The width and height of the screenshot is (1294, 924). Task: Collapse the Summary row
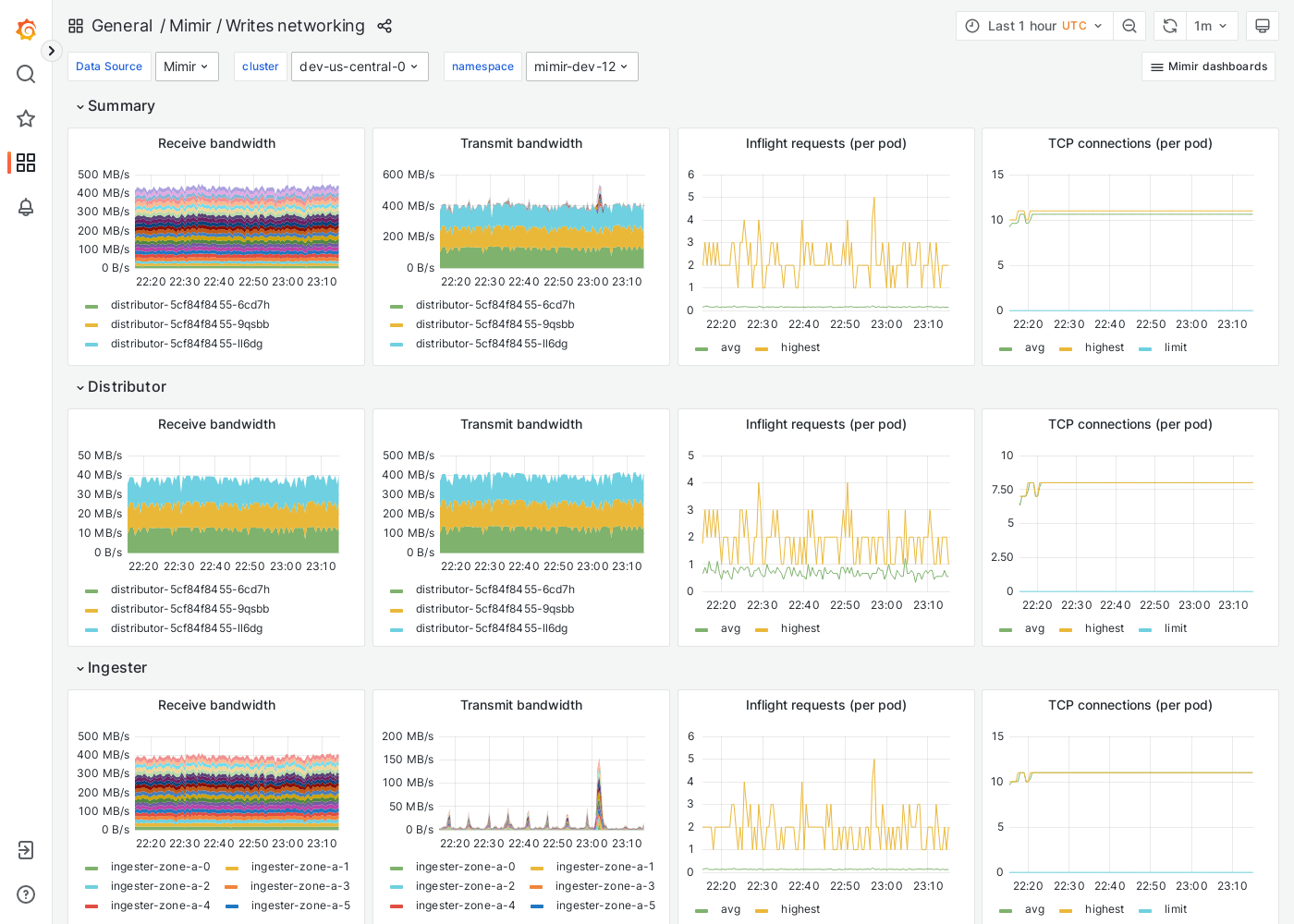[115, 105]
